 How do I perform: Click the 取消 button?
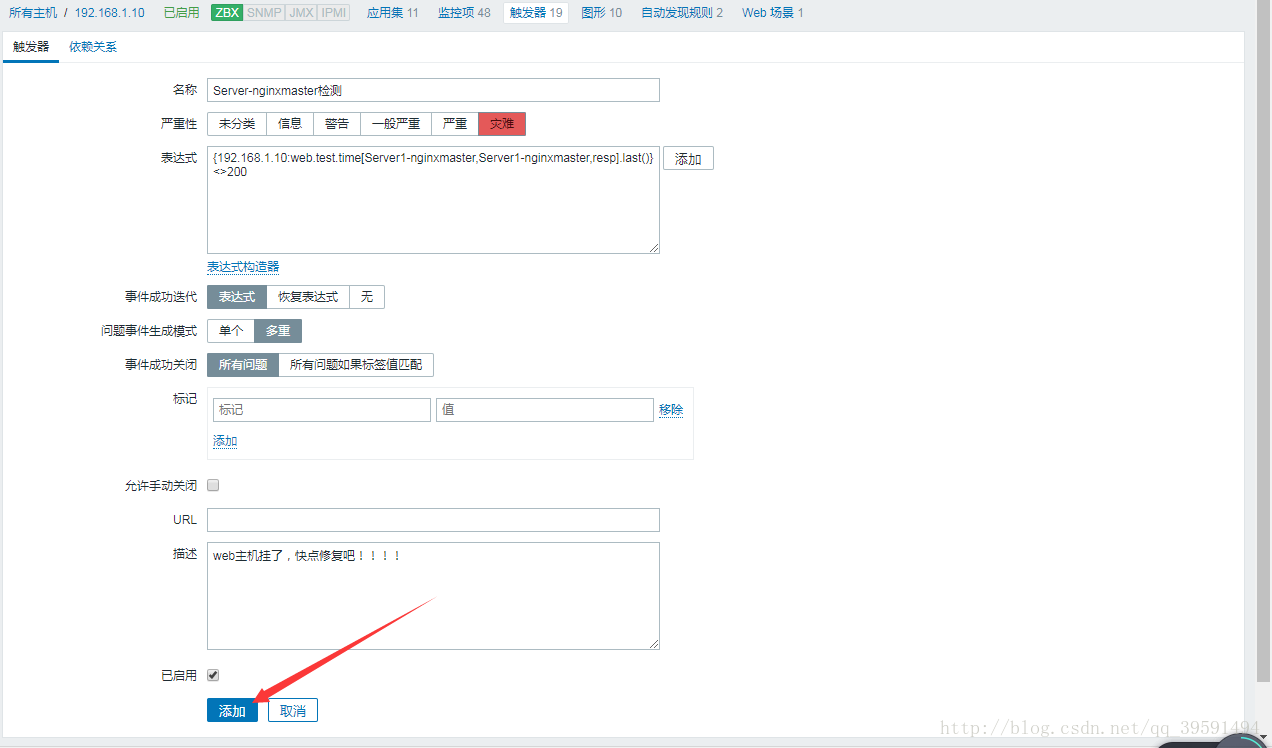coord(292,709)
